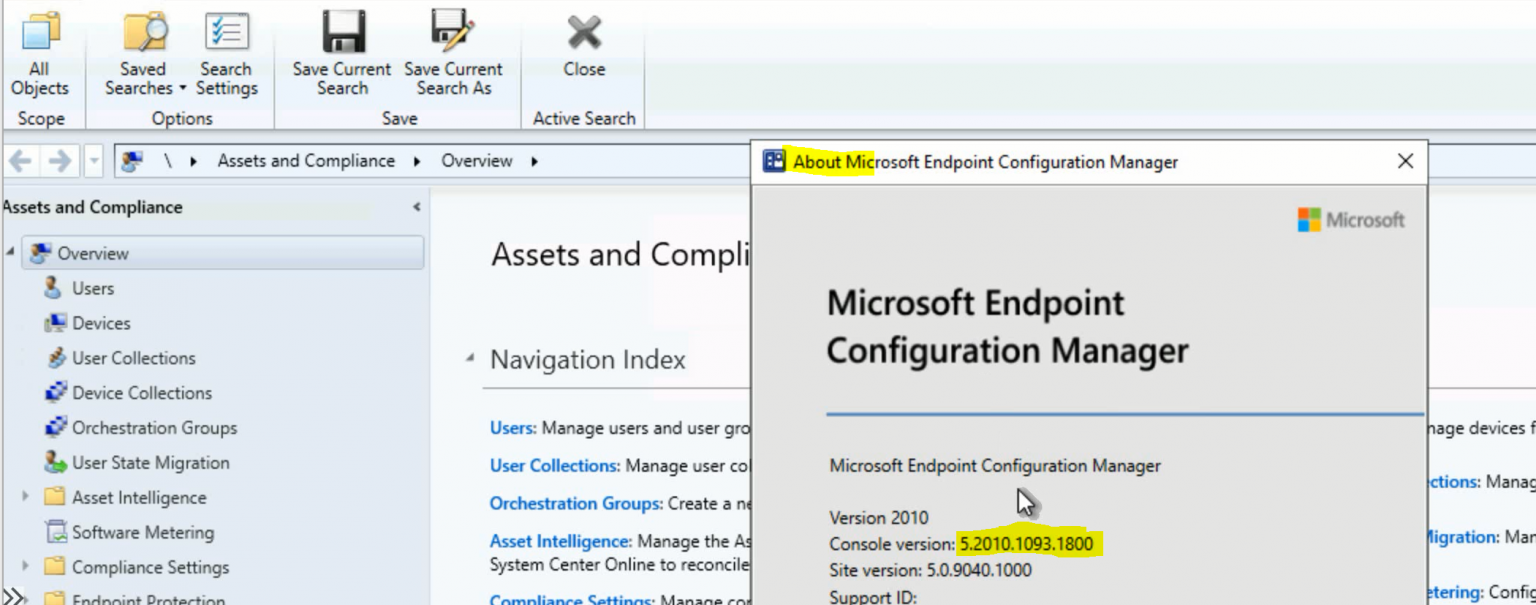
Task: Click the All Objects scope icon
Action: pyautogui.click(x=40, y=32)
